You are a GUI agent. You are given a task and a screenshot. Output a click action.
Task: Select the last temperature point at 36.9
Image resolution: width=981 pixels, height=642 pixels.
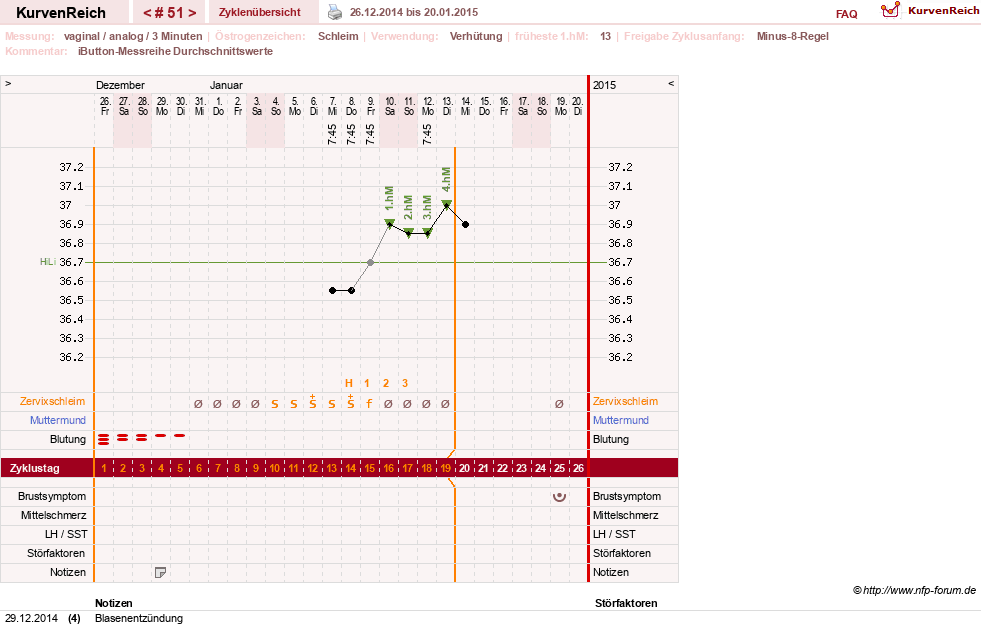(465, 224)
